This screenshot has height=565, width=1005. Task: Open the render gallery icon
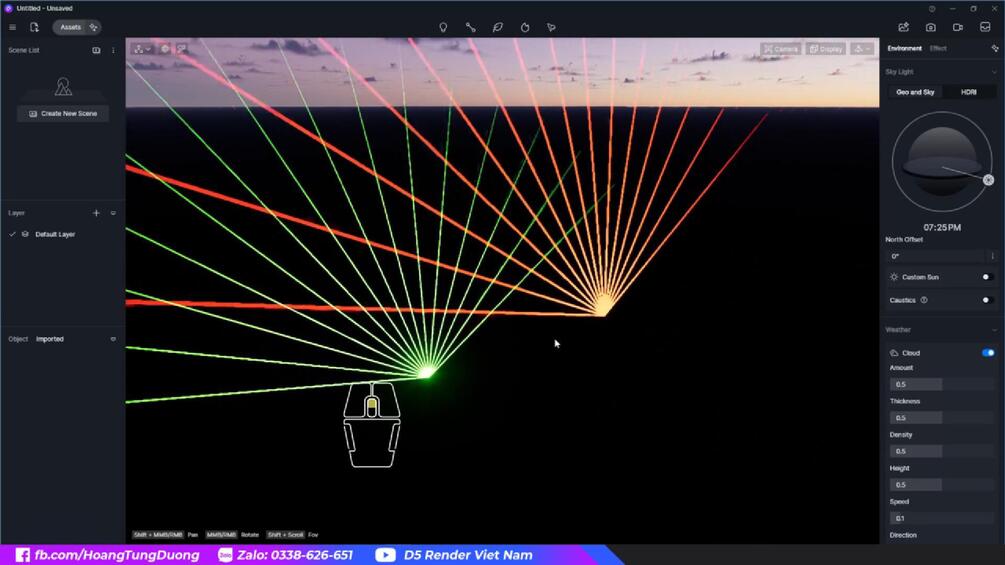[985, 28]
